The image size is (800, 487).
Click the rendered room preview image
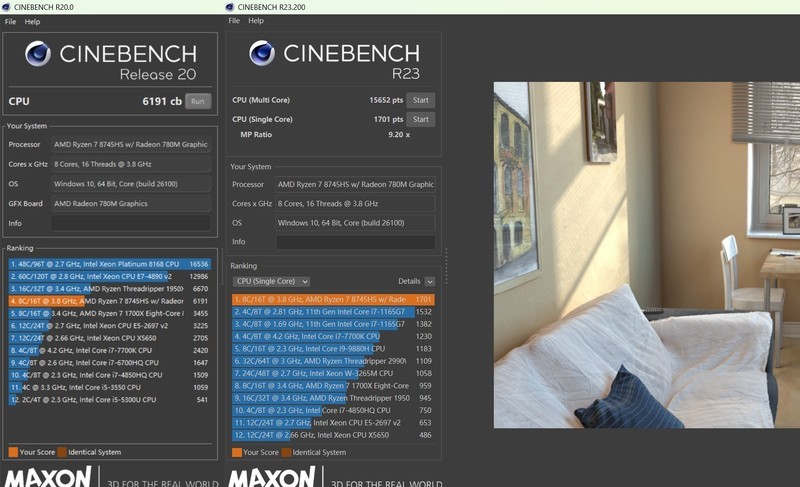click(x=646, y=254)
